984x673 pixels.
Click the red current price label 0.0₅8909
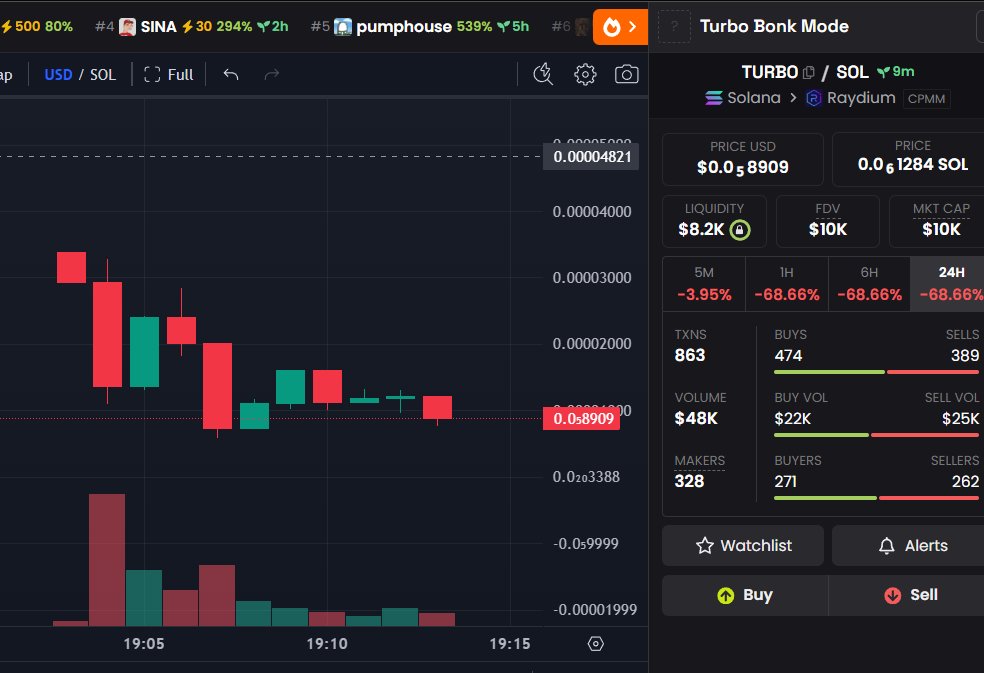582,419
